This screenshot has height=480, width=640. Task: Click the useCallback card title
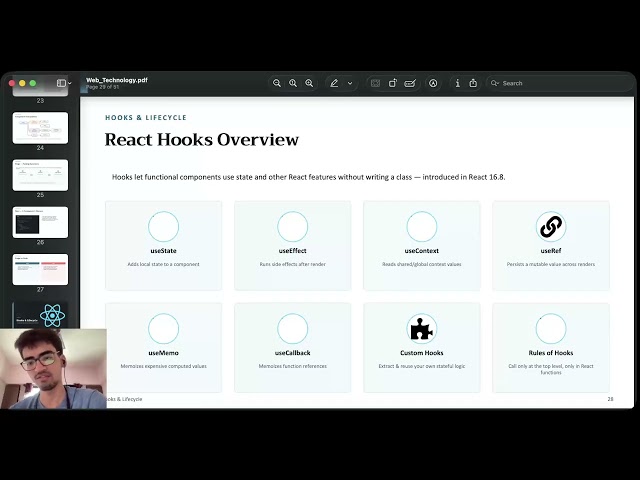(x=292, y=353)
